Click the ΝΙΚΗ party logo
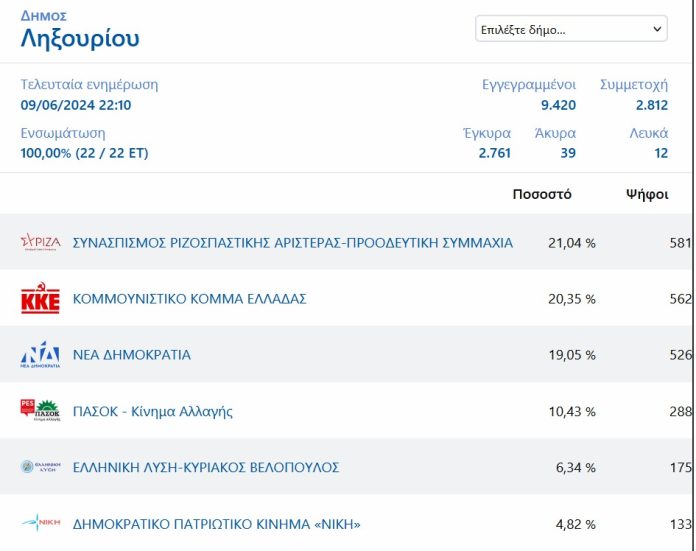Image resolution: width=696 pixels, height=551 pixels. pos(40,523)
